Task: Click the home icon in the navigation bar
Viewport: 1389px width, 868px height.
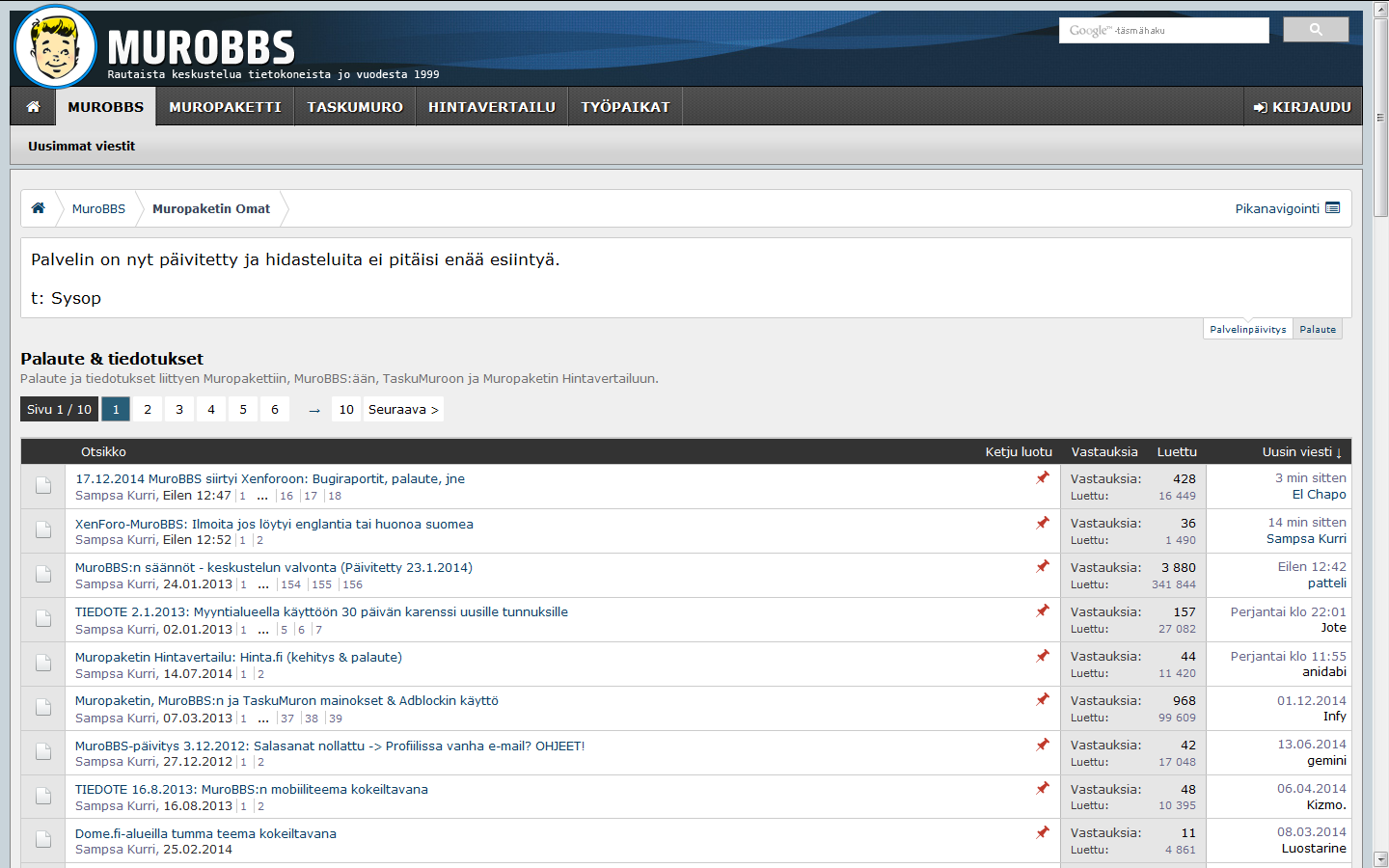Action: tap(33, 107)
